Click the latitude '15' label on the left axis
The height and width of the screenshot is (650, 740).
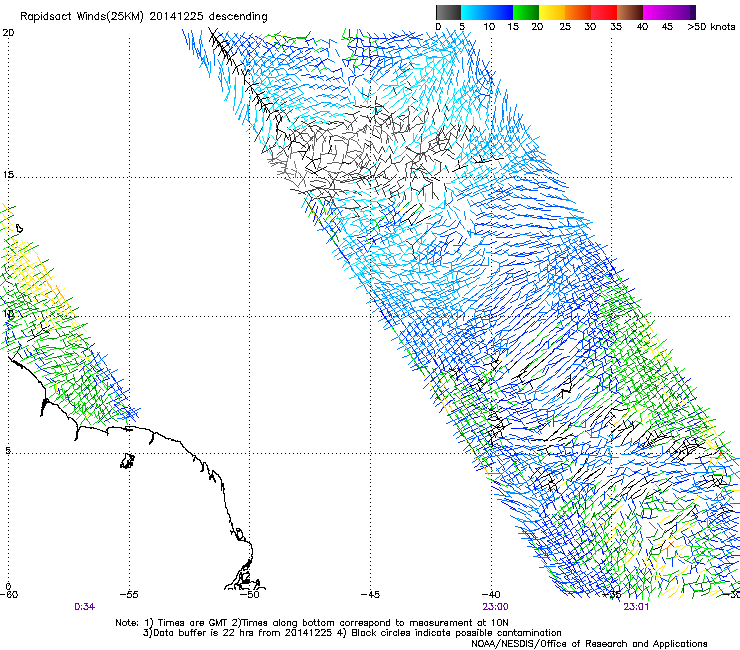(x=8, y=175)
